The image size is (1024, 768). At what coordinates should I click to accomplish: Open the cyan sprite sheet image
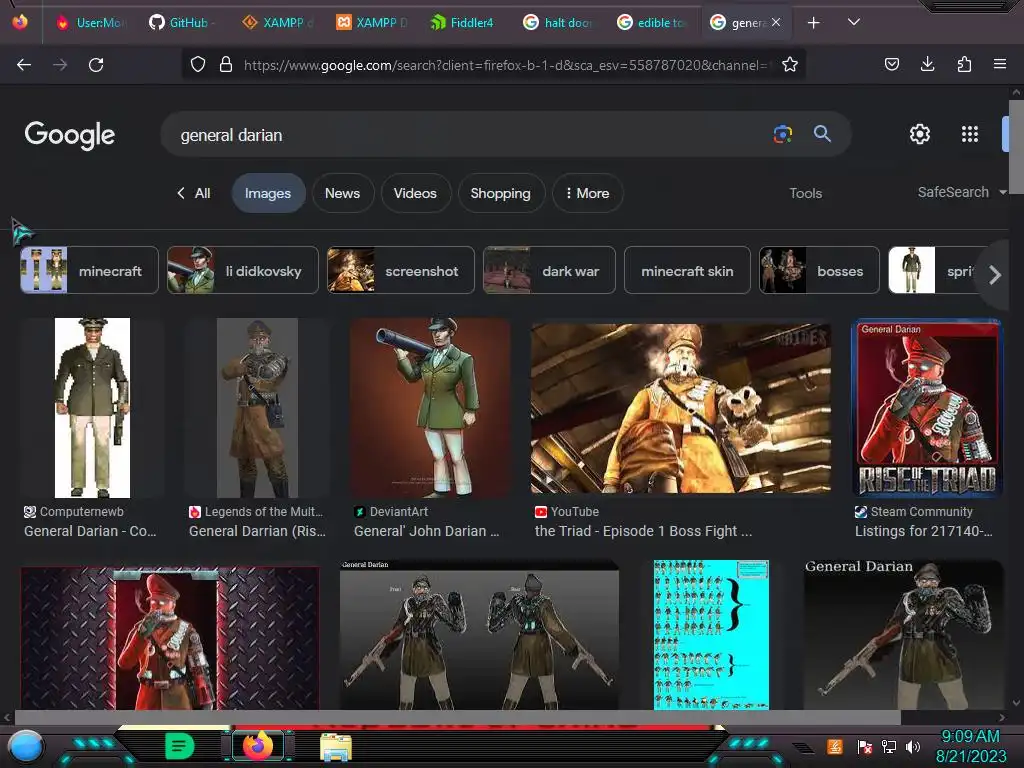click(x=711, y=634)
